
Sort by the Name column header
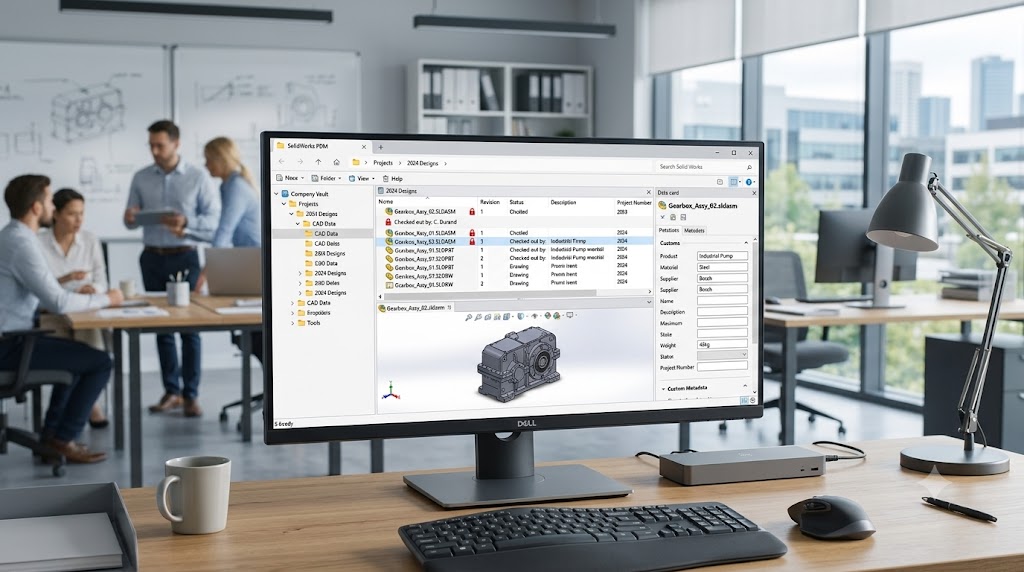[x=385, y=202]
